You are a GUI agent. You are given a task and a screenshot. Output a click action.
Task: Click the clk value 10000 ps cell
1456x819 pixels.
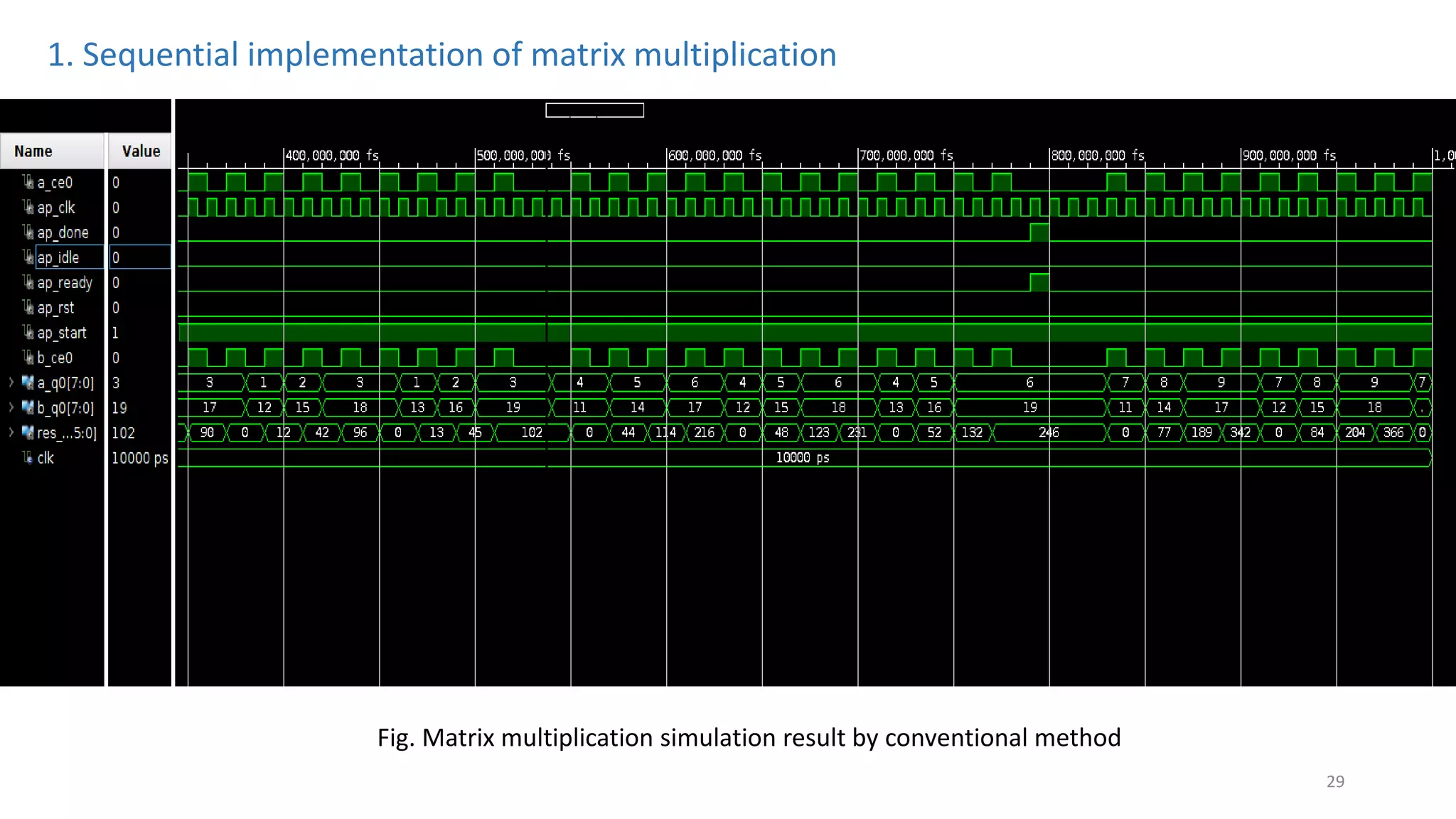(x=139, y=458)
